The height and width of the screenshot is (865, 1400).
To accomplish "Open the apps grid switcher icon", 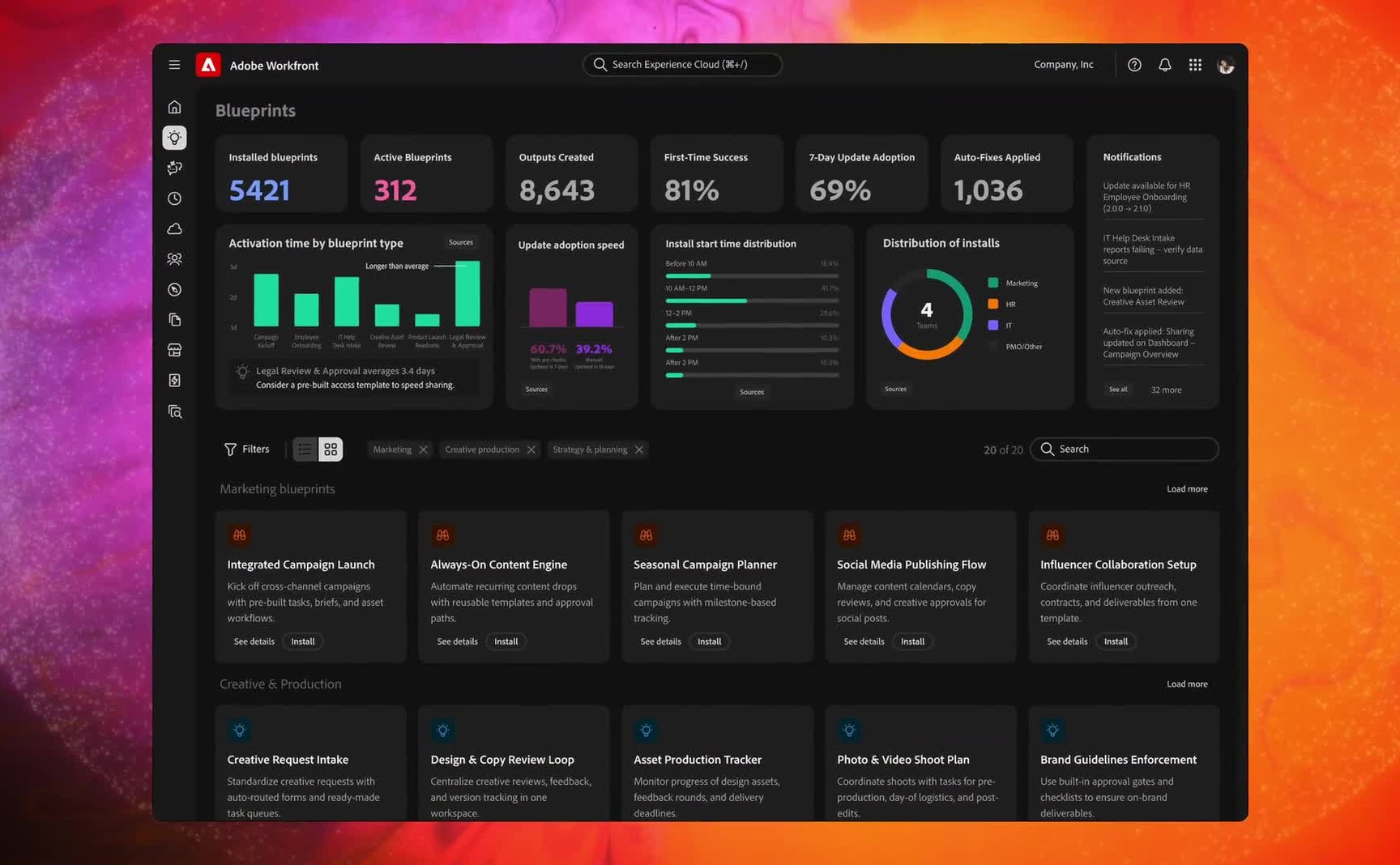I will click(x=1195, y=65).
